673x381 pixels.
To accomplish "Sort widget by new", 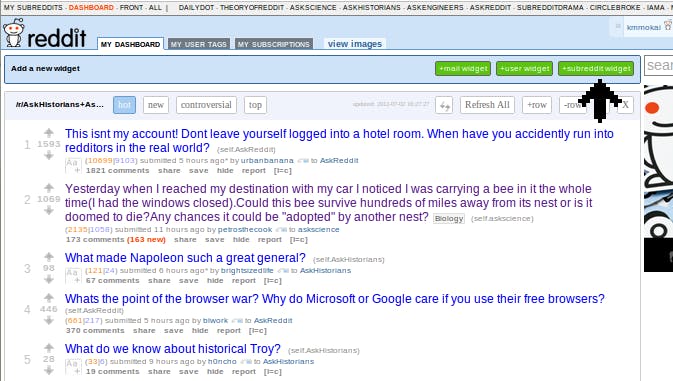I will click(x=156, y=105).
